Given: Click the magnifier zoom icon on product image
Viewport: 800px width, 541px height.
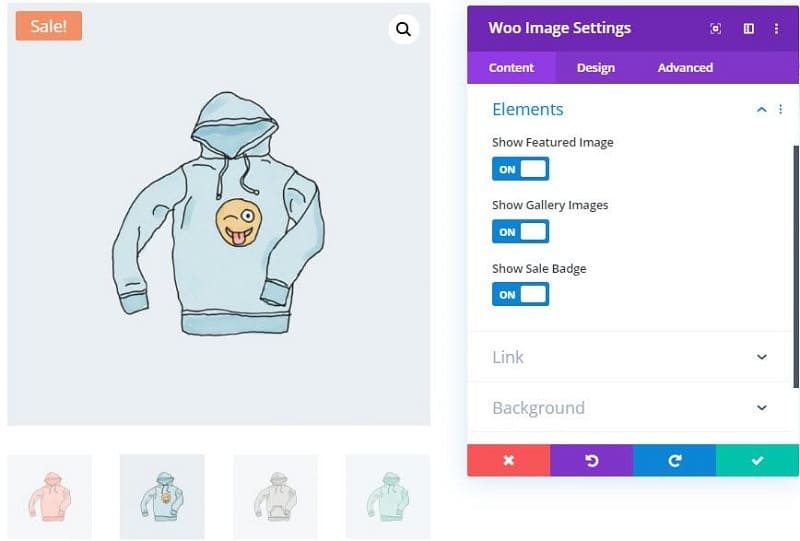Looking at the screenshot, I should (x=404, y=29).
